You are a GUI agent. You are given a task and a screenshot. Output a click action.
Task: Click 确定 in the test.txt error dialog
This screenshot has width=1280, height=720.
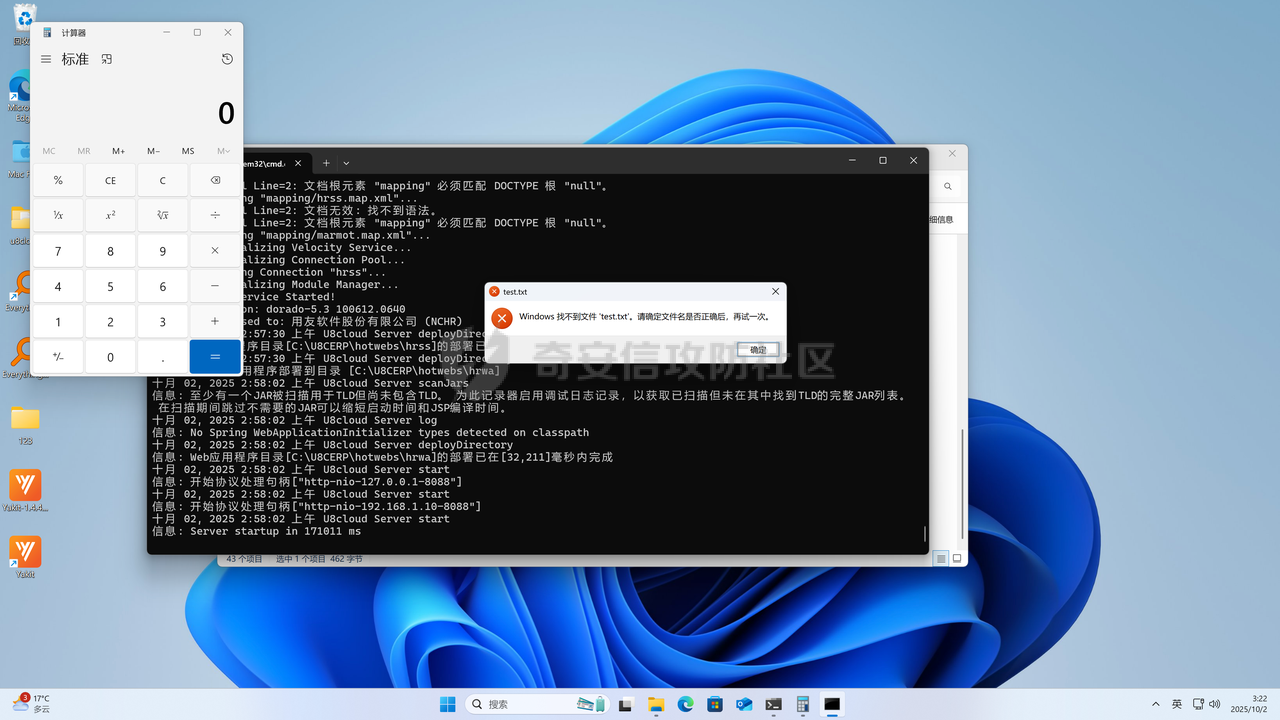coord(758,349)
